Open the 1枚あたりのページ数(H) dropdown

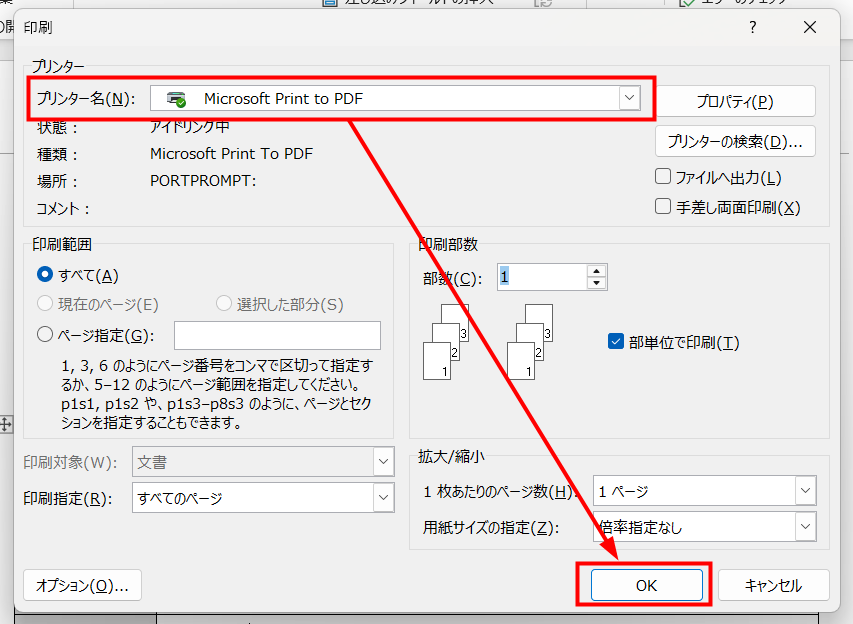(805, 491)
